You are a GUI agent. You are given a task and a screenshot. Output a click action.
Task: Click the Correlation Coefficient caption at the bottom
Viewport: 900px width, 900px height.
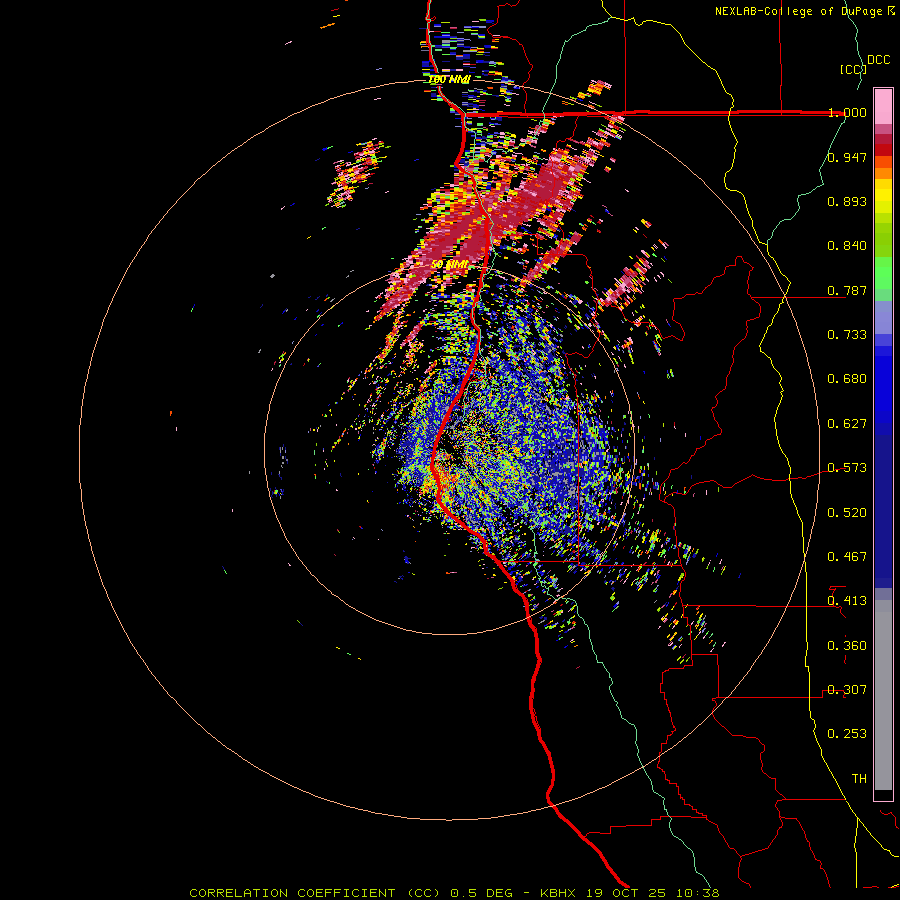coord(454,893)
